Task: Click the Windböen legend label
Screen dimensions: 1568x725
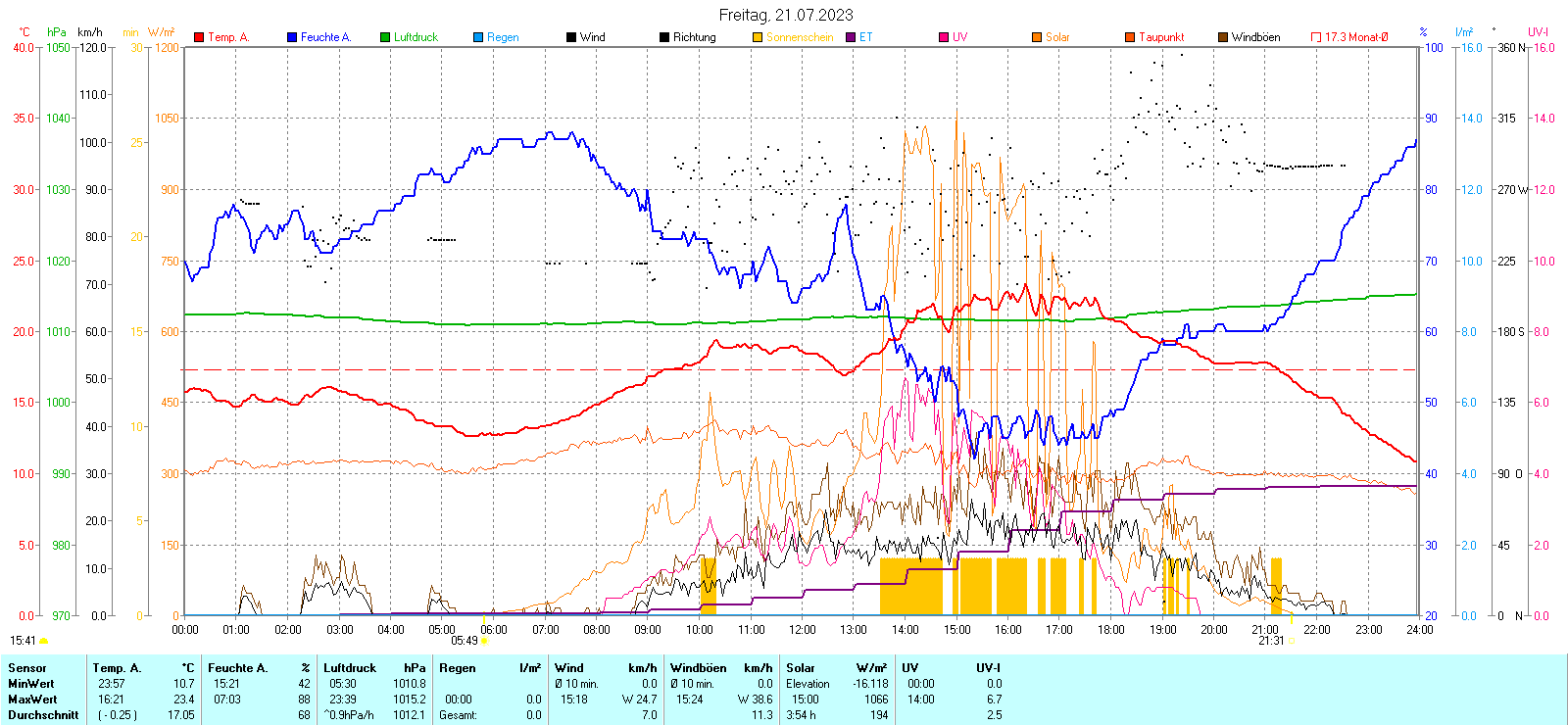Action: pos(1255,37)
